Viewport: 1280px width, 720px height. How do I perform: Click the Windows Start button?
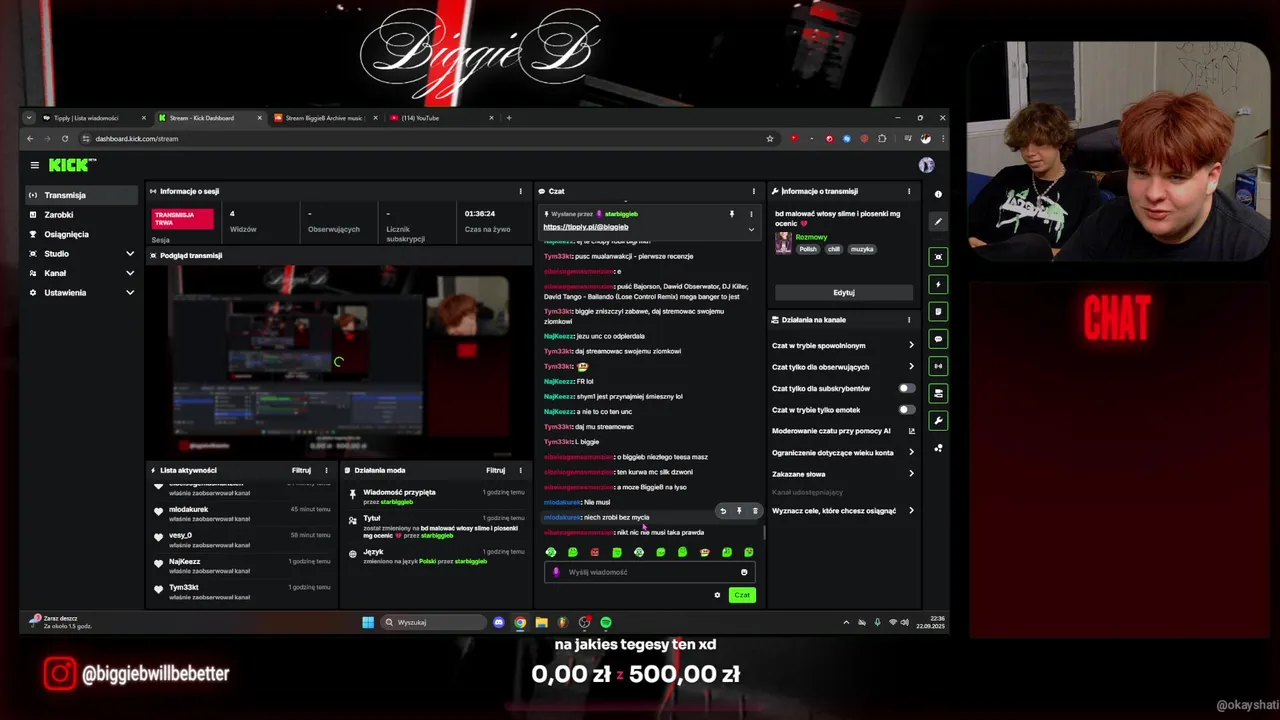(368, 622)
